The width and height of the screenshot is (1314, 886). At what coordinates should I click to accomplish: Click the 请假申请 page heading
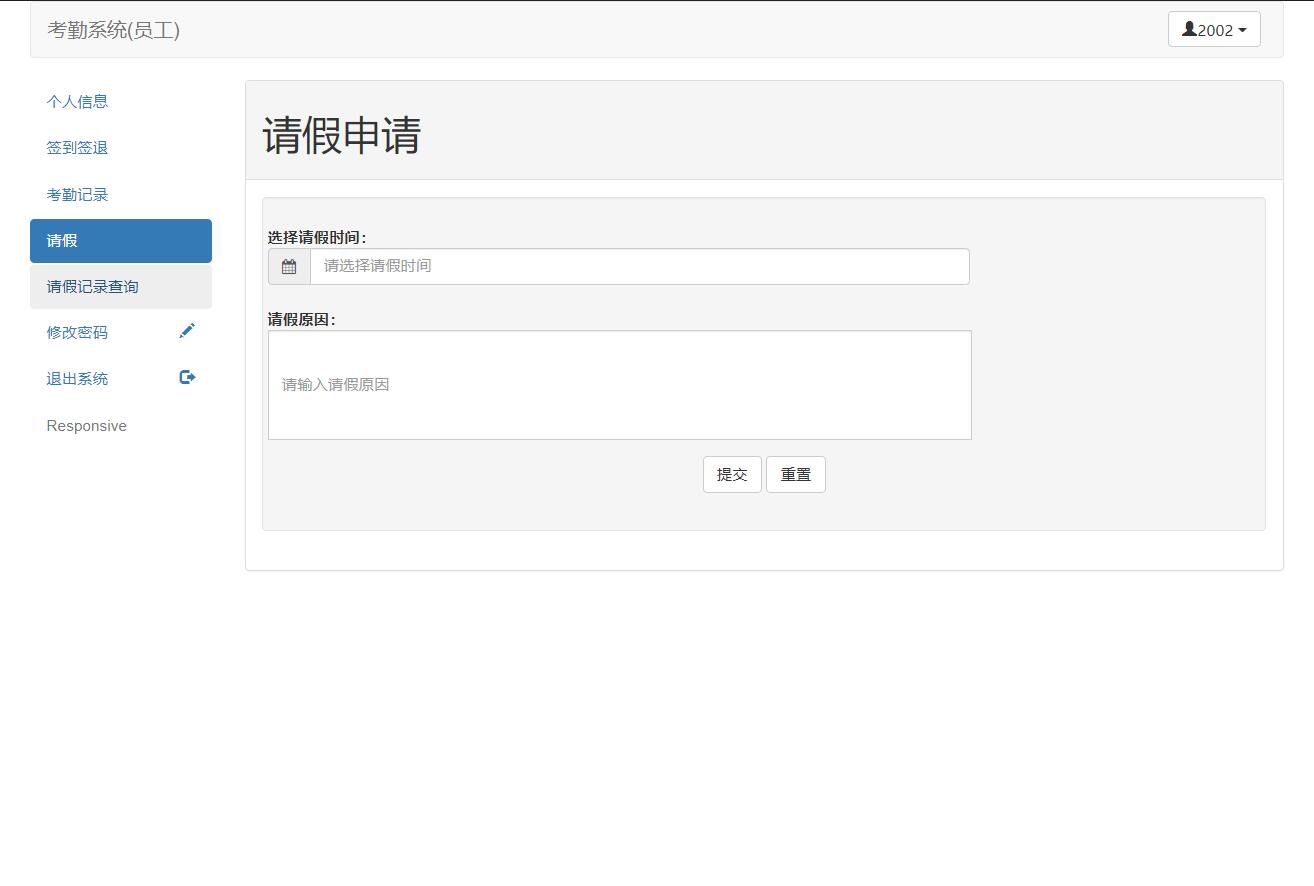343,135
